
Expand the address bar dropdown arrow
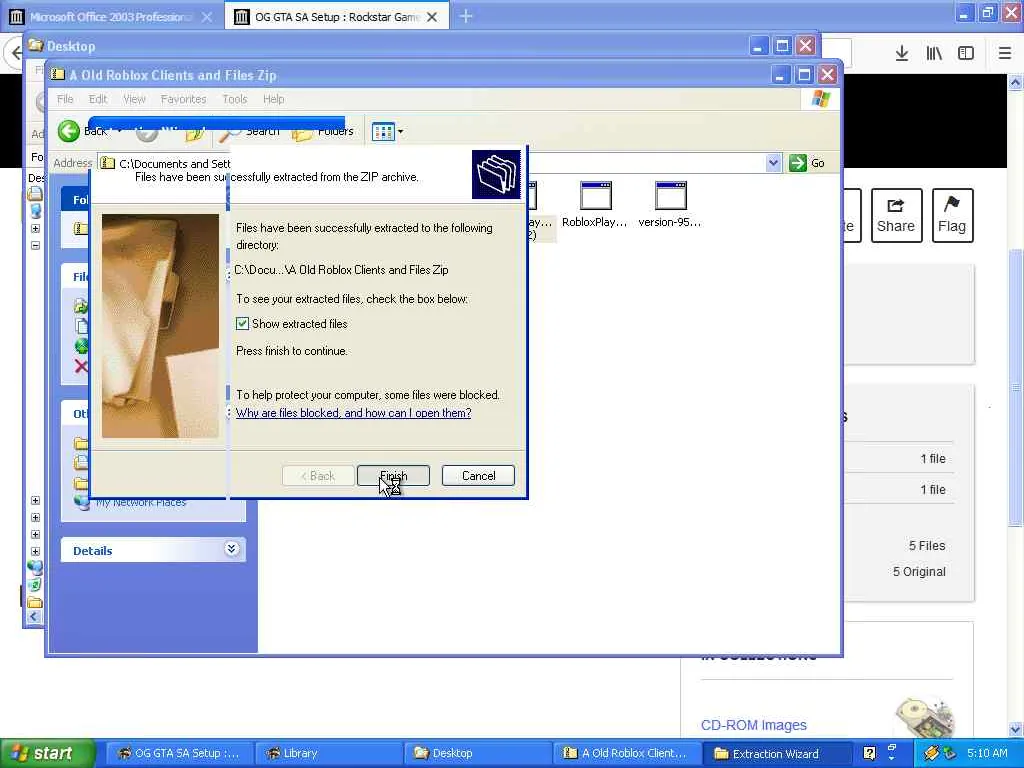(773, 163)
